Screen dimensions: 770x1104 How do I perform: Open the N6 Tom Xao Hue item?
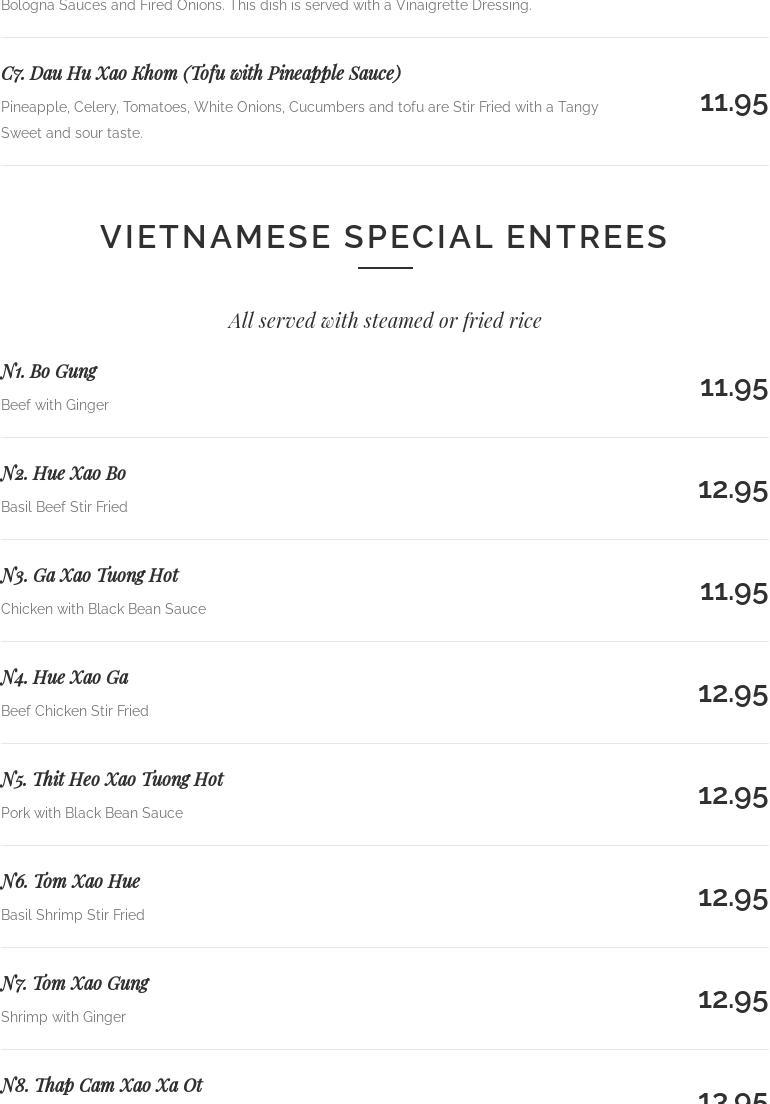click(70, 881)
